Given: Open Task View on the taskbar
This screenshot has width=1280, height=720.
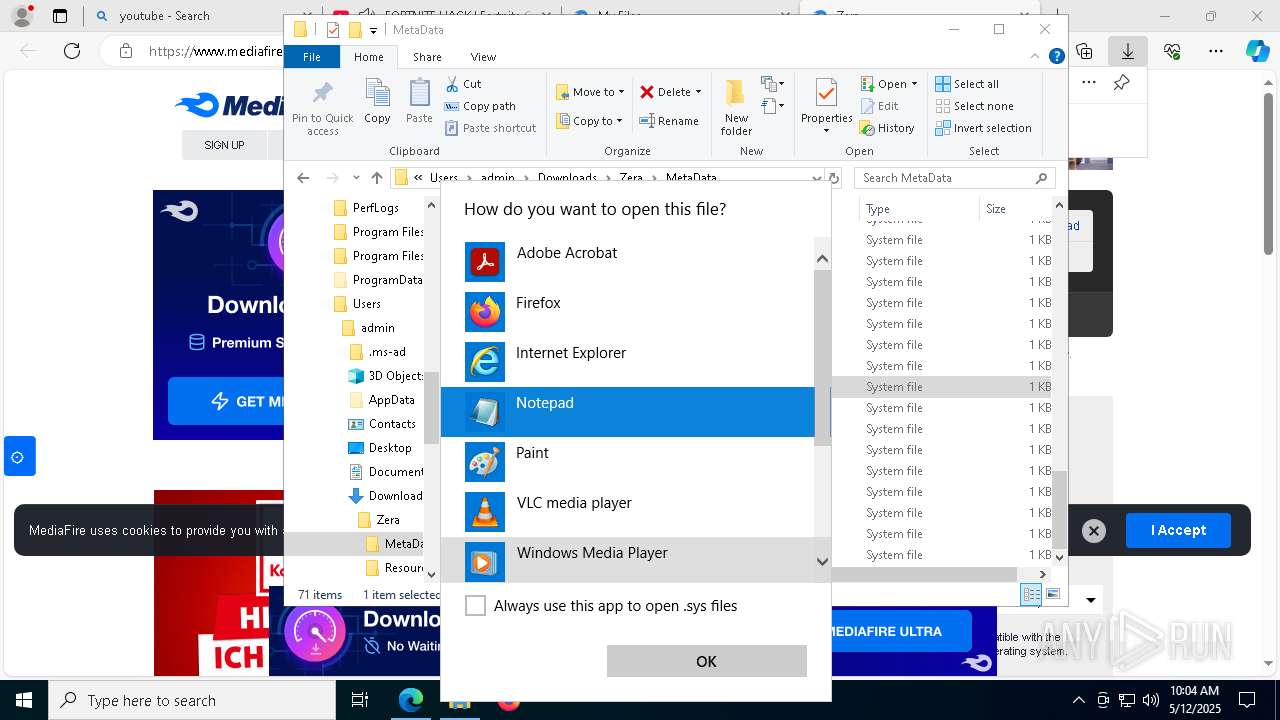Looking at the screenshot, I should [x=360, y=700].
